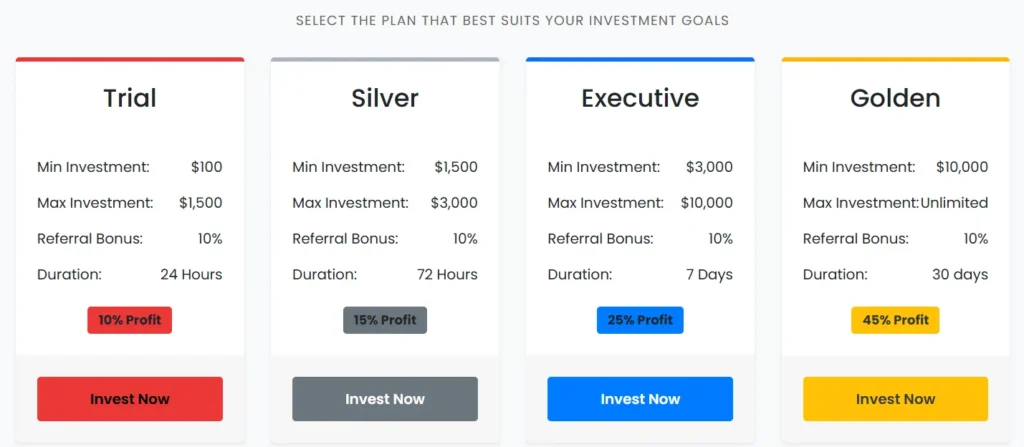1024x447 pixels.
Task: Click the blue Executive Invest Now button
Action: [x=640, y=399]
